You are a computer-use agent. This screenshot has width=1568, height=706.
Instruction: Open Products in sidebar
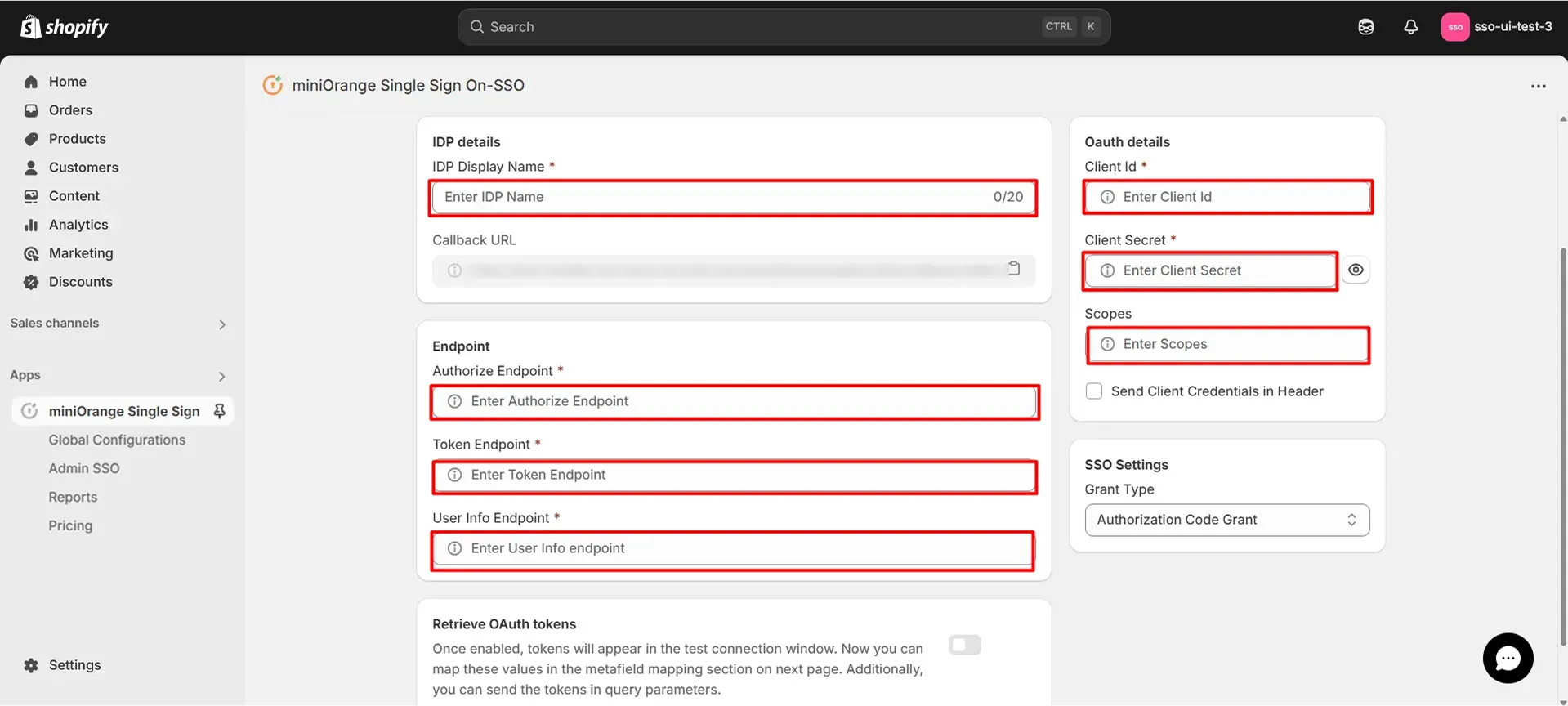tap(78, 139)
